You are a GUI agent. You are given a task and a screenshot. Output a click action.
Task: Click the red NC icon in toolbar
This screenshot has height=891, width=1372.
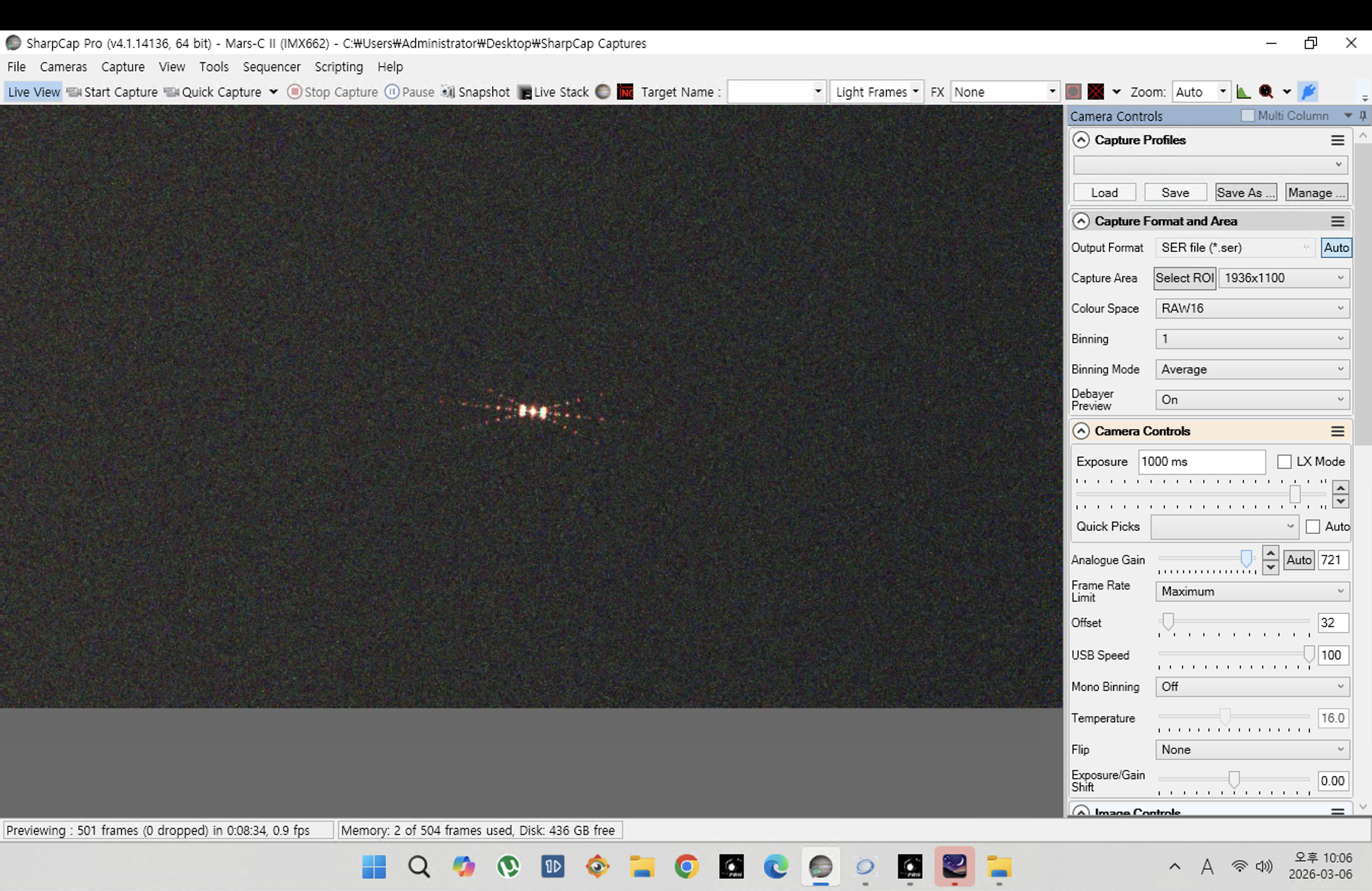click(x=625, y=92)
